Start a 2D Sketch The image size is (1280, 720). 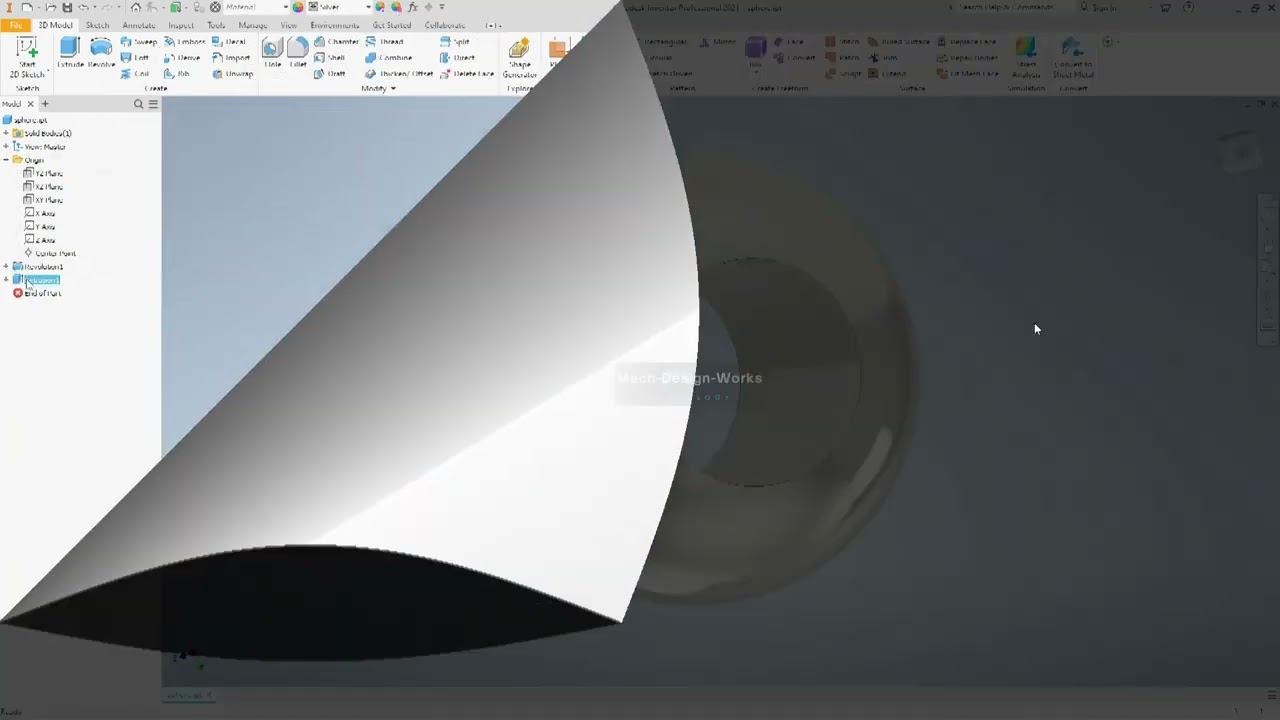pyautogui.click(x=27, y=58)
